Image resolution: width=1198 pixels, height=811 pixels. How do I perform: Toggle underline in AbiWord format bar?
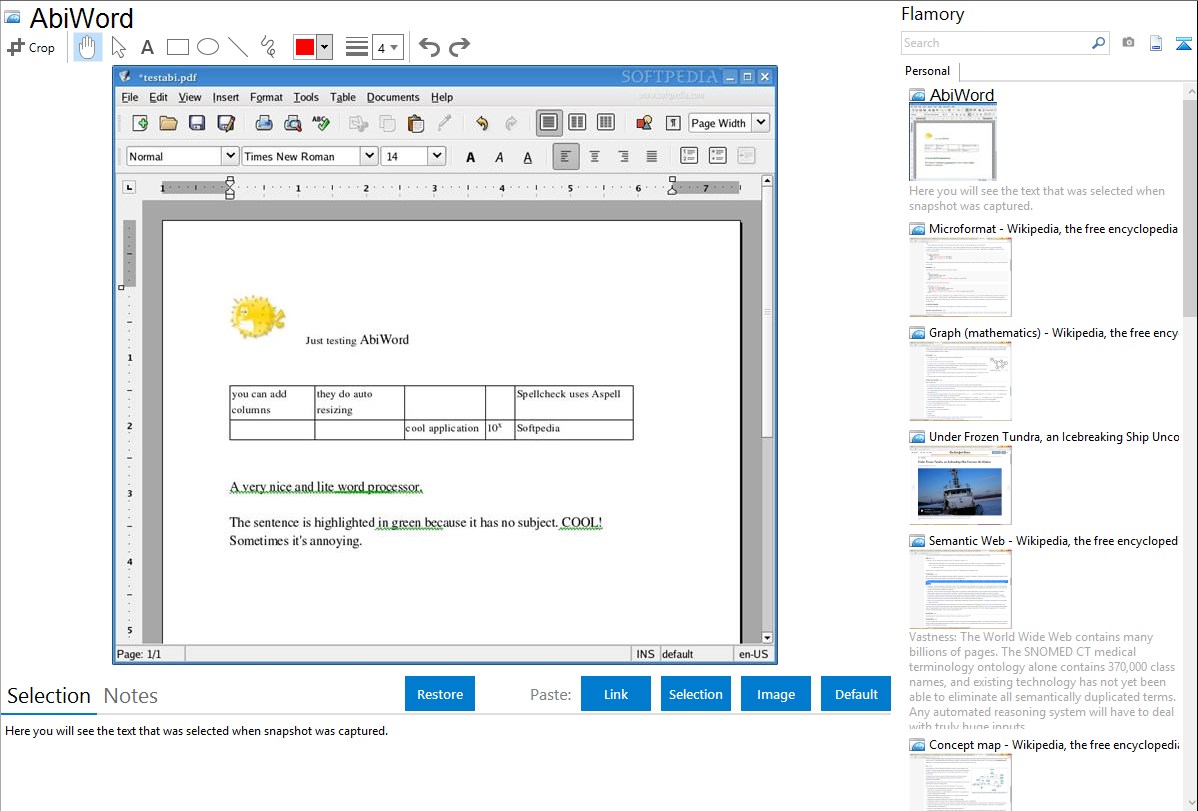(528, 157)
